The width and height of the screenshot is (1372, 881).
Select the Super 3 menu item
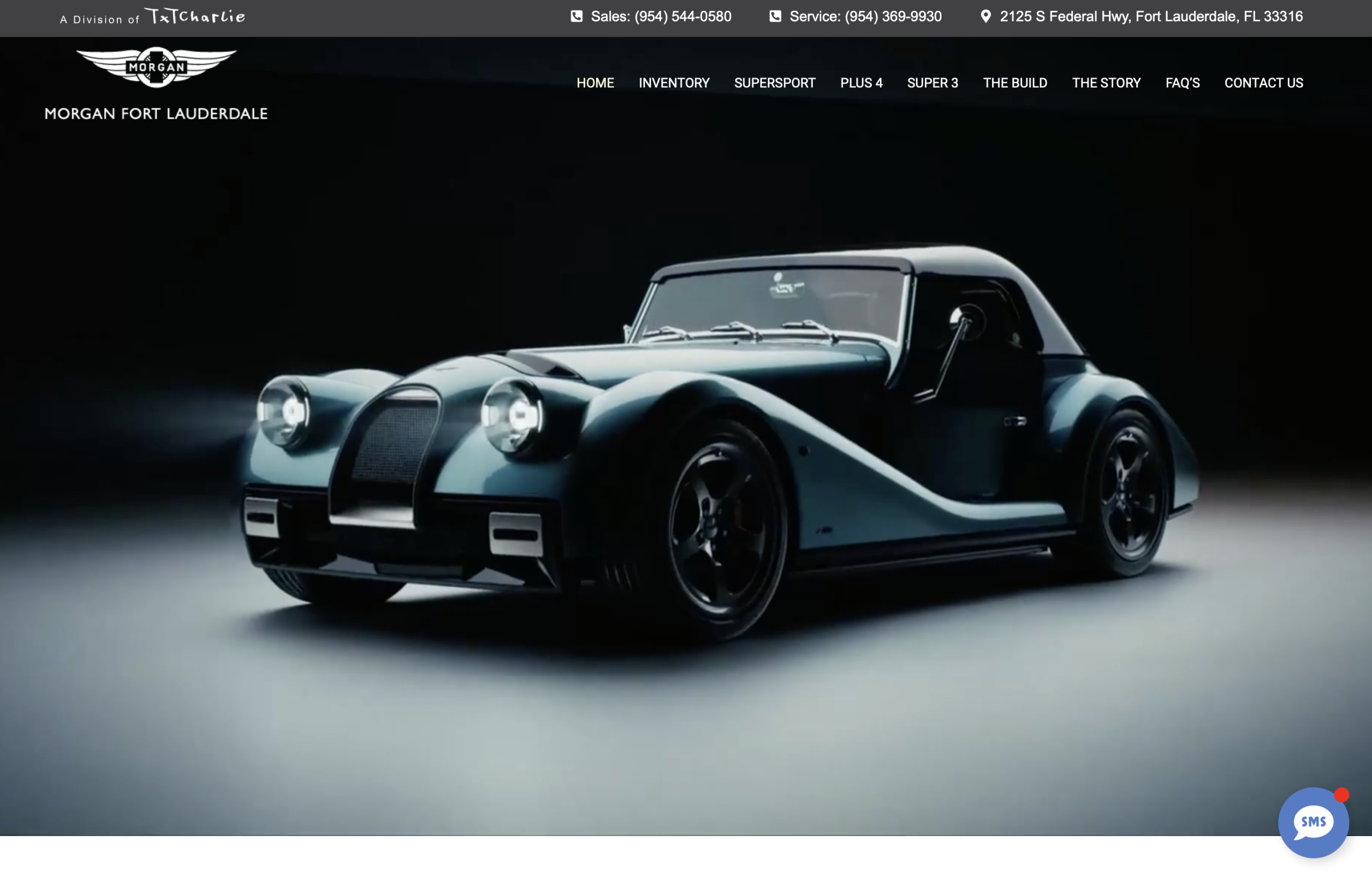click(932, 83)
